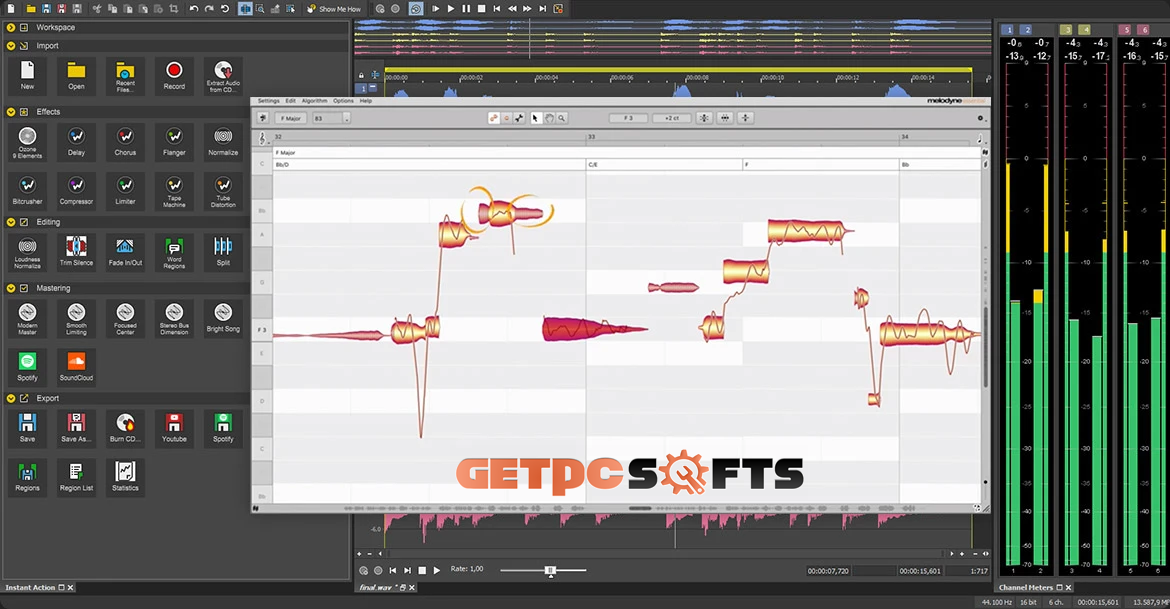
Task: Toggle the lock icon beside the timeline ruler
Action: pos(361,75)
